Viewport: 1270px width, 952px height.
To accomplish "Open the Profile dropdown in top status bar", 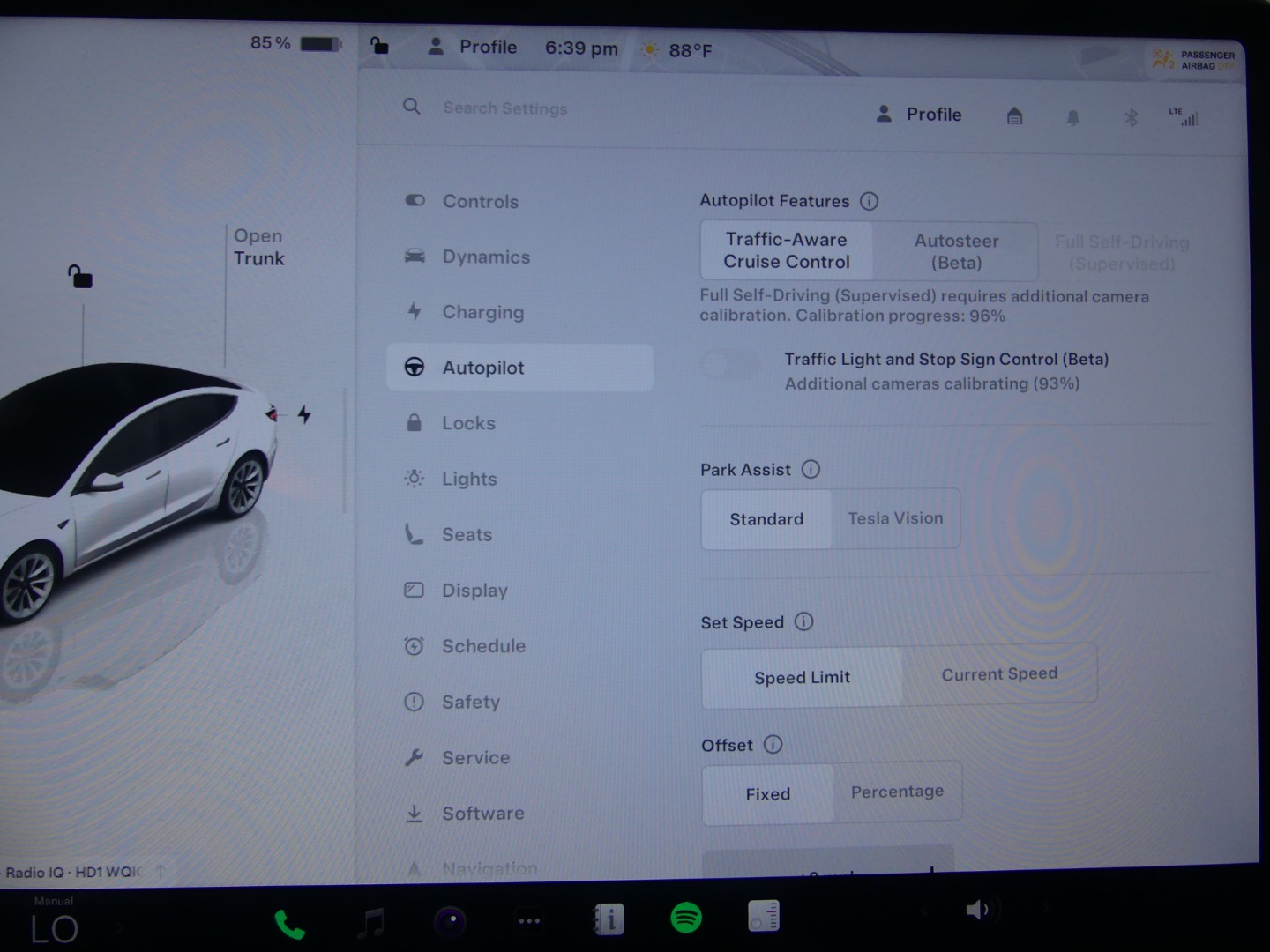I will [x=473, y=48].
